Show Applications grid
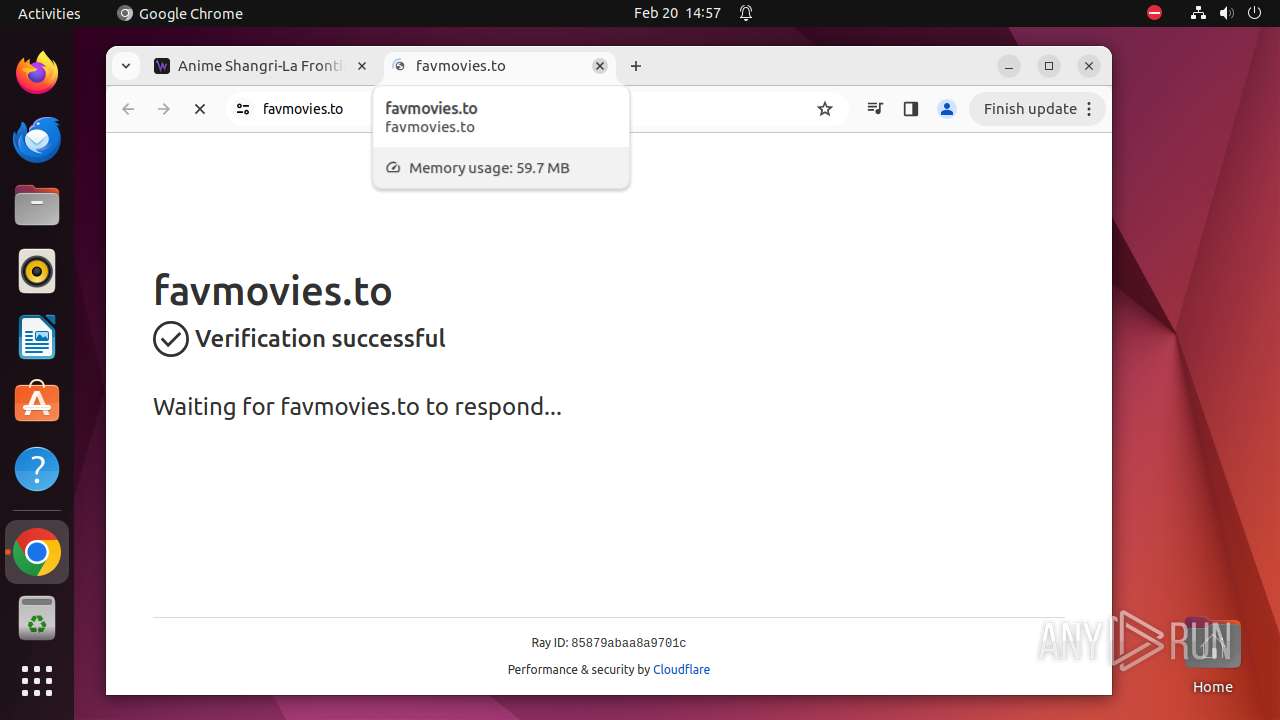The image size is (1280, 720). click(37, 681)
